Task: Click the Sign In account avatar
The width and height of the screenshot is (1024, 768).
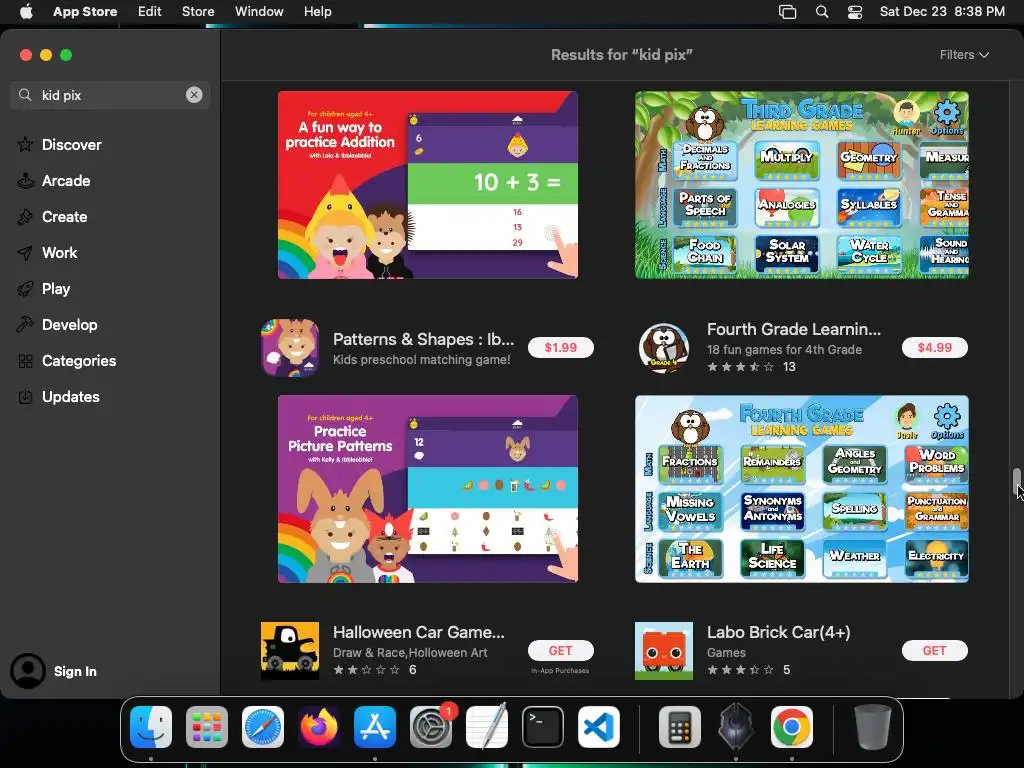Action: (x=27, y=671)
